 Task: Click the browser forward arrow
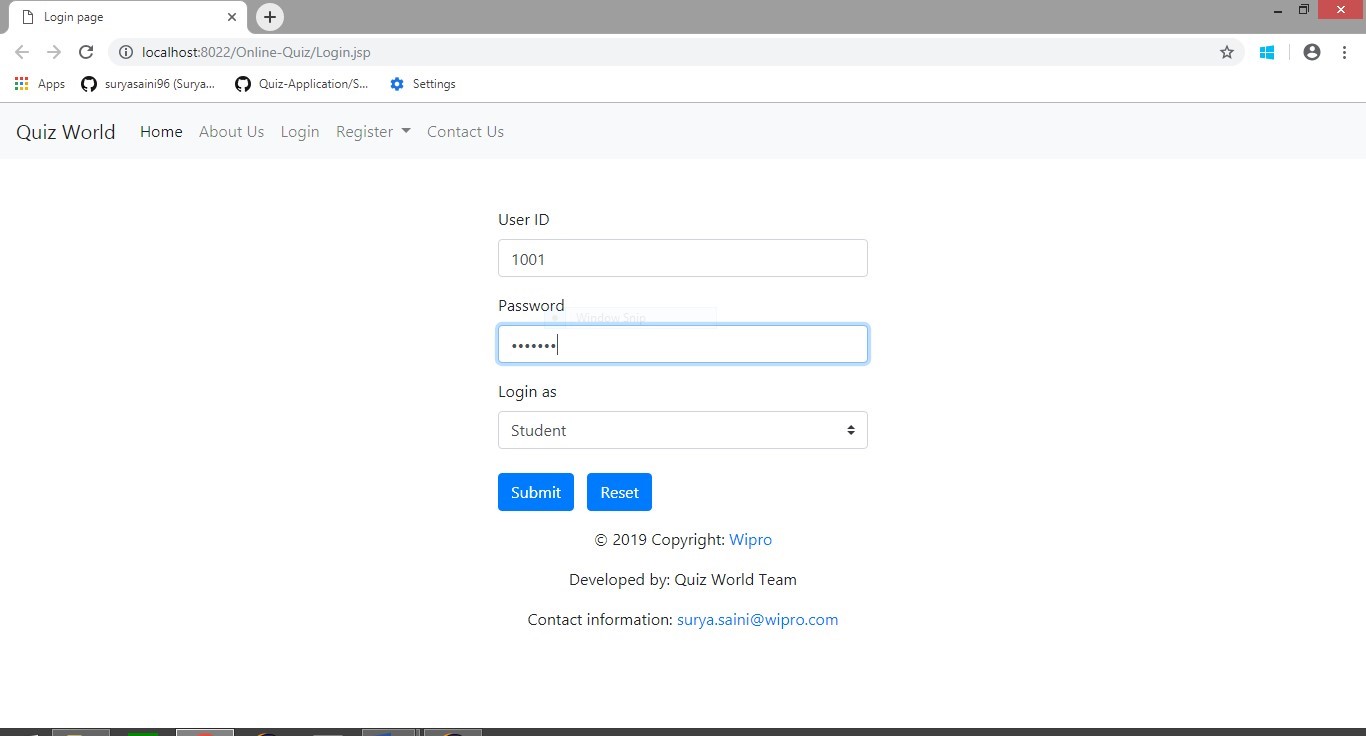[54, 52]
